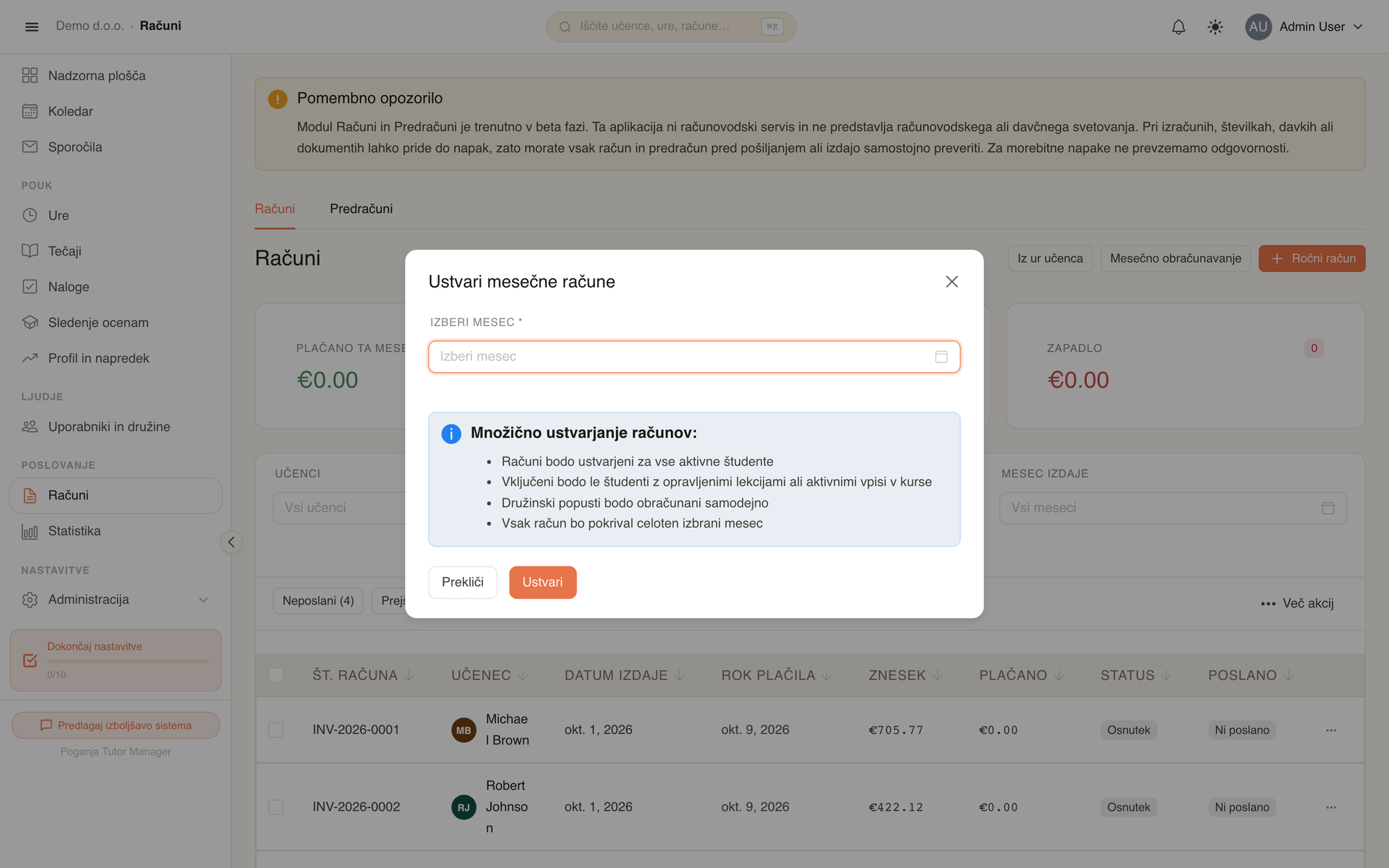Collapse sidebar with the left chevron
This screenshot has height=868, width=1389.
pyautogui.click(x=231, y=542)
